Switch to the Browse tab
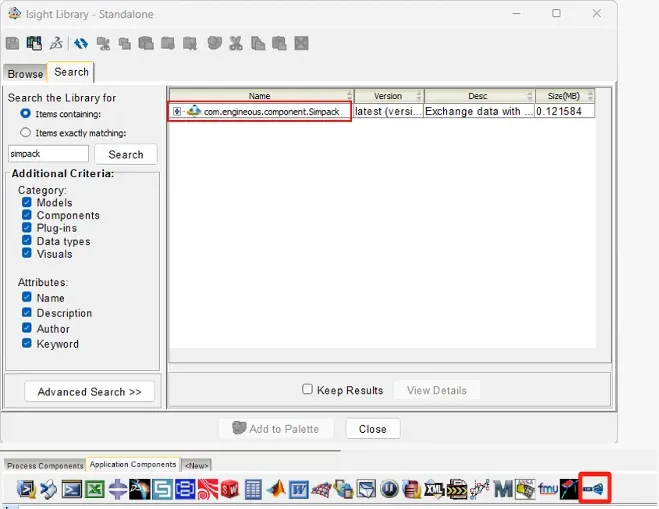 tap(25, 74)
